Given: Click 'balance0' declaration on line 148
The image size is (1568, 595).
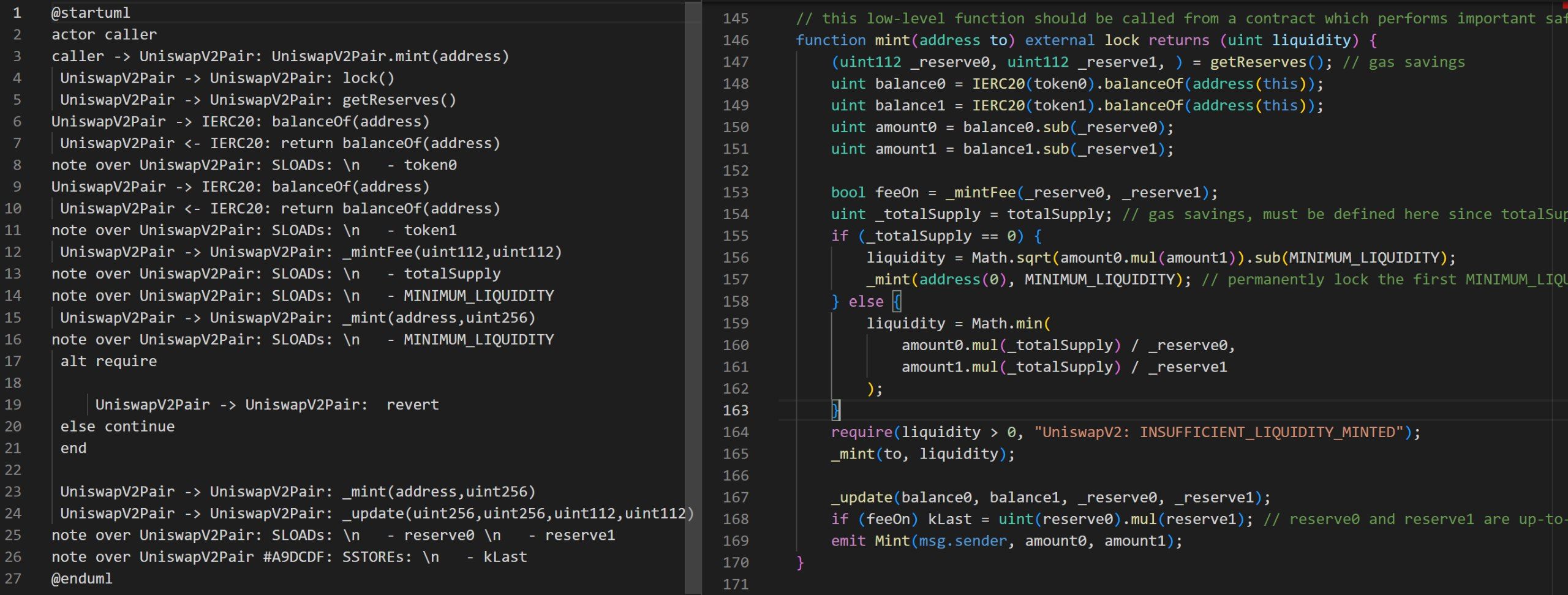Looking at the screenshot, I should [x=910, y=84].
